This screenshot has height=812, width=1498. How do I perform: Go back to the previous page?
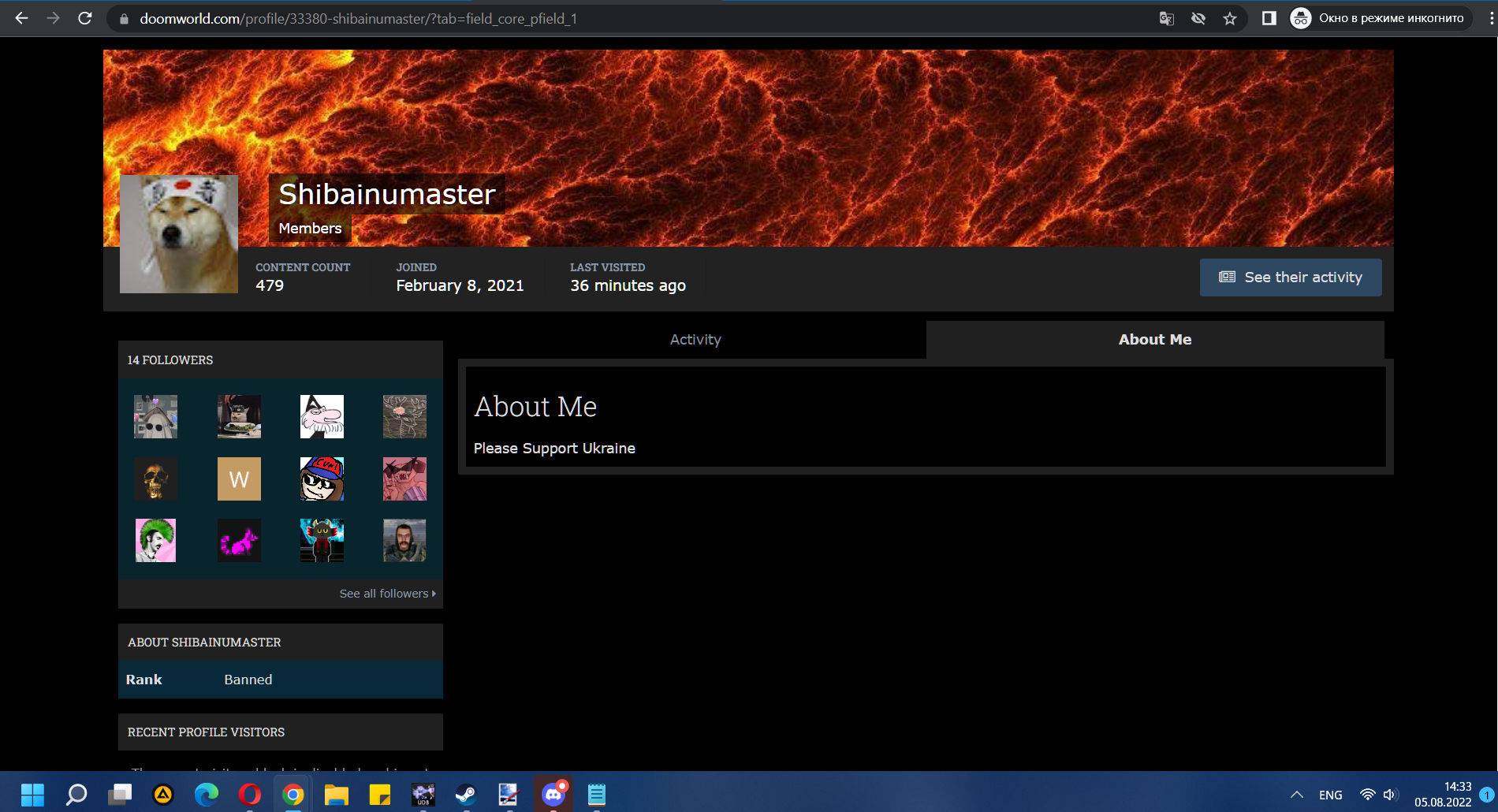click(x=21, y=18)
